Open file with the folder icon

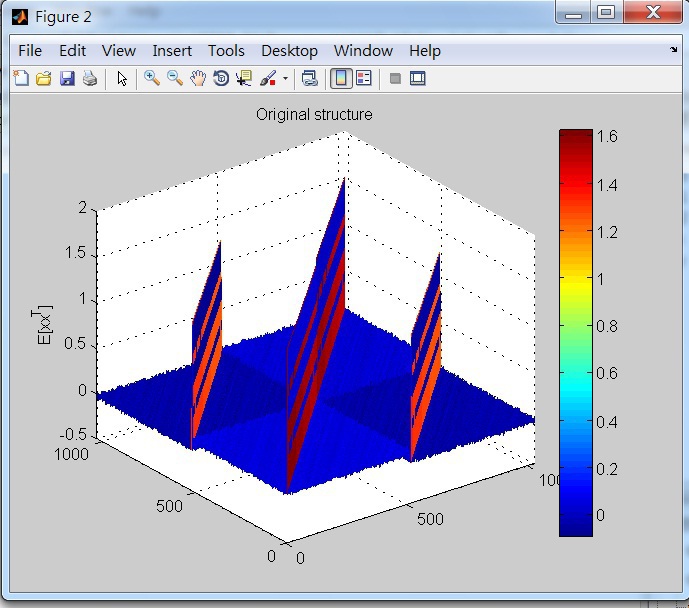click(44, 78)
